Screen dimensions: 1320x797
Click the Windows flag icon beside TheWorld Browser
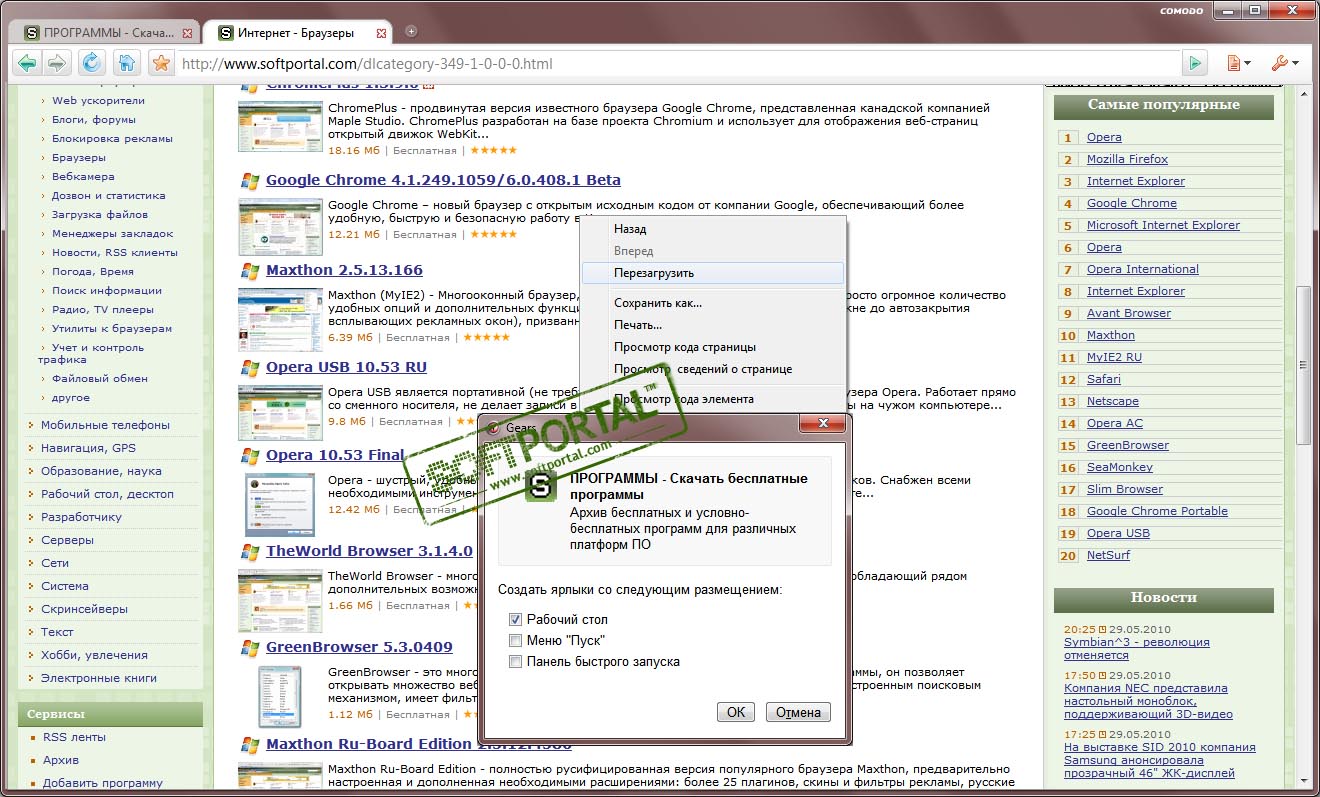click(250, 552)
